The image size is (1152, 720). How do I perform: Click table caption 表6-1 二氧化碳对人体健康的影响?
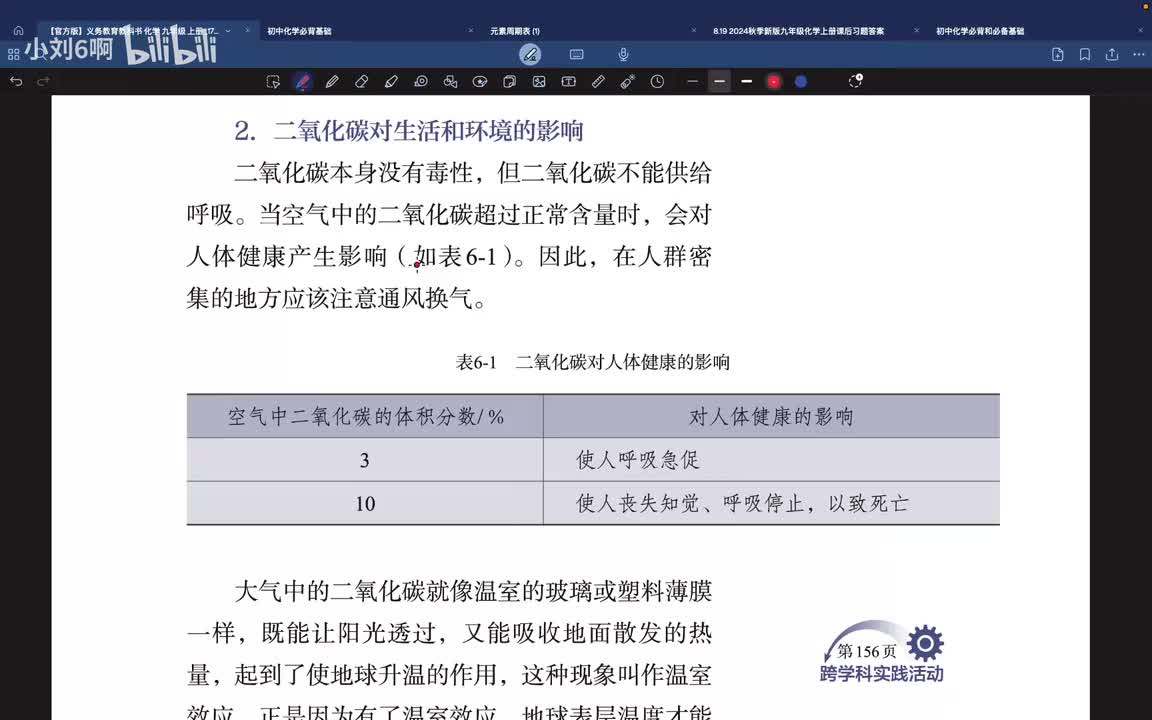tap(593, 362)
